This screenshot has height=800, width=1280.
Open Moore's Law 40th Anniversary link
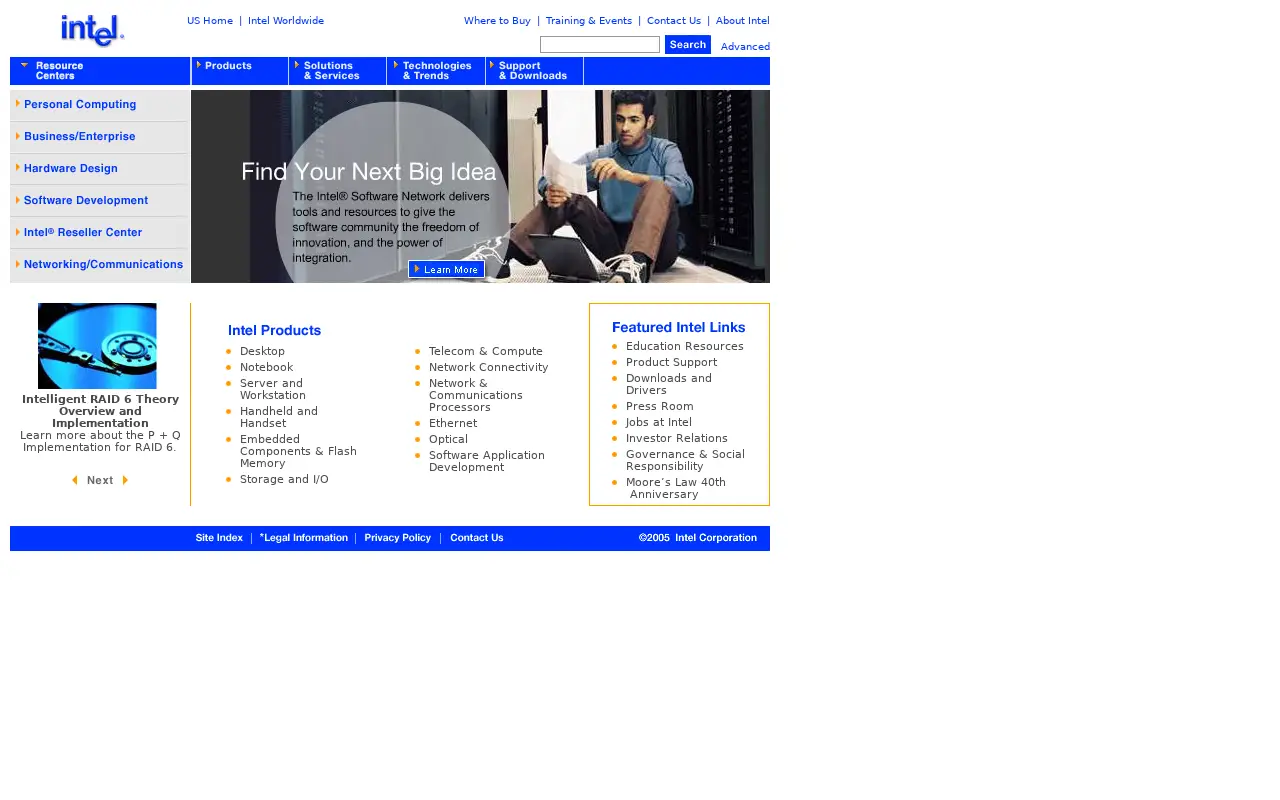click(676, 489)
